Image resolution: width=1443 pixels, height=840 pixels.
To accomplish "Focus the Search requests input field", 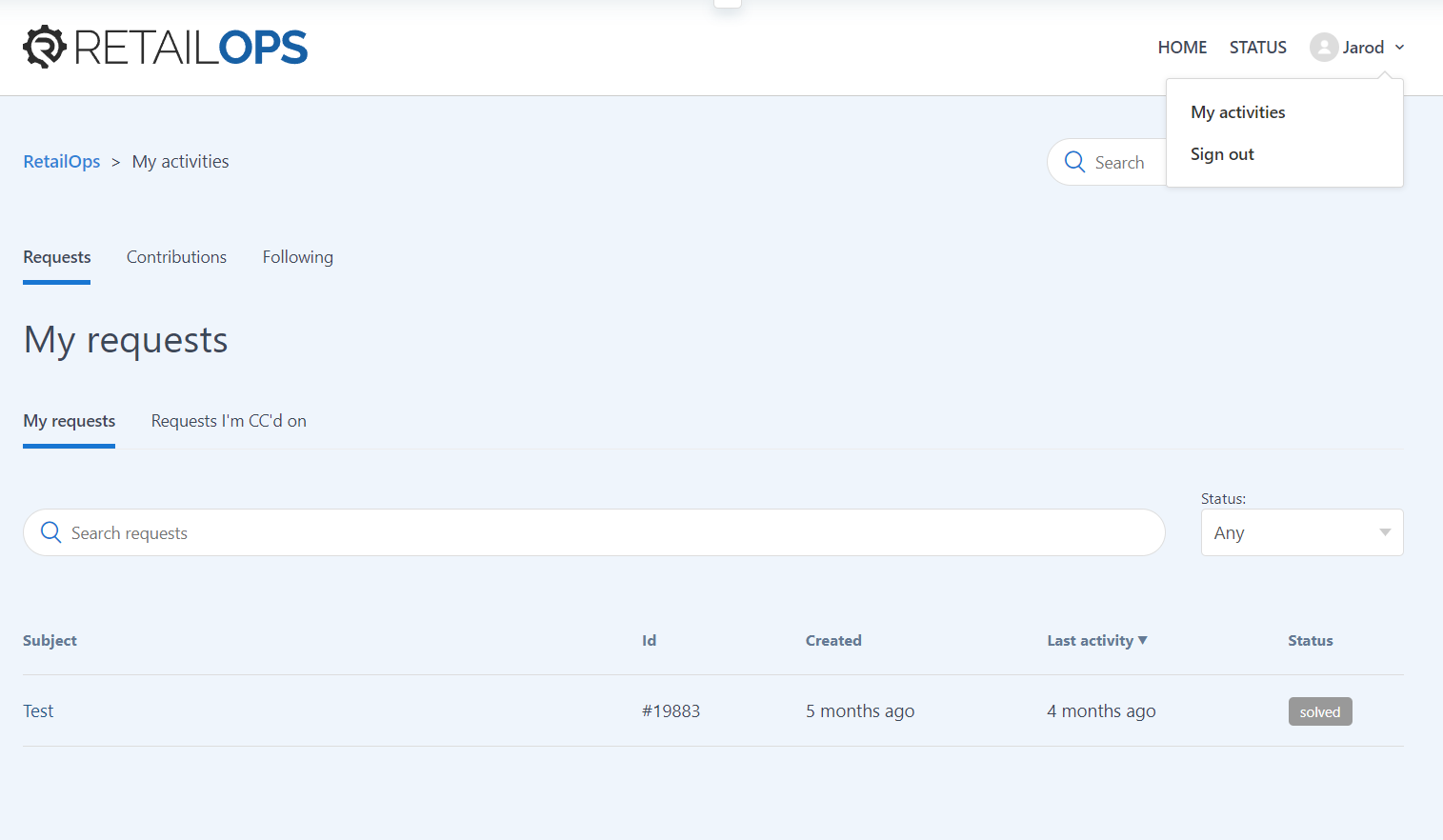I will (x=594, y=532).
